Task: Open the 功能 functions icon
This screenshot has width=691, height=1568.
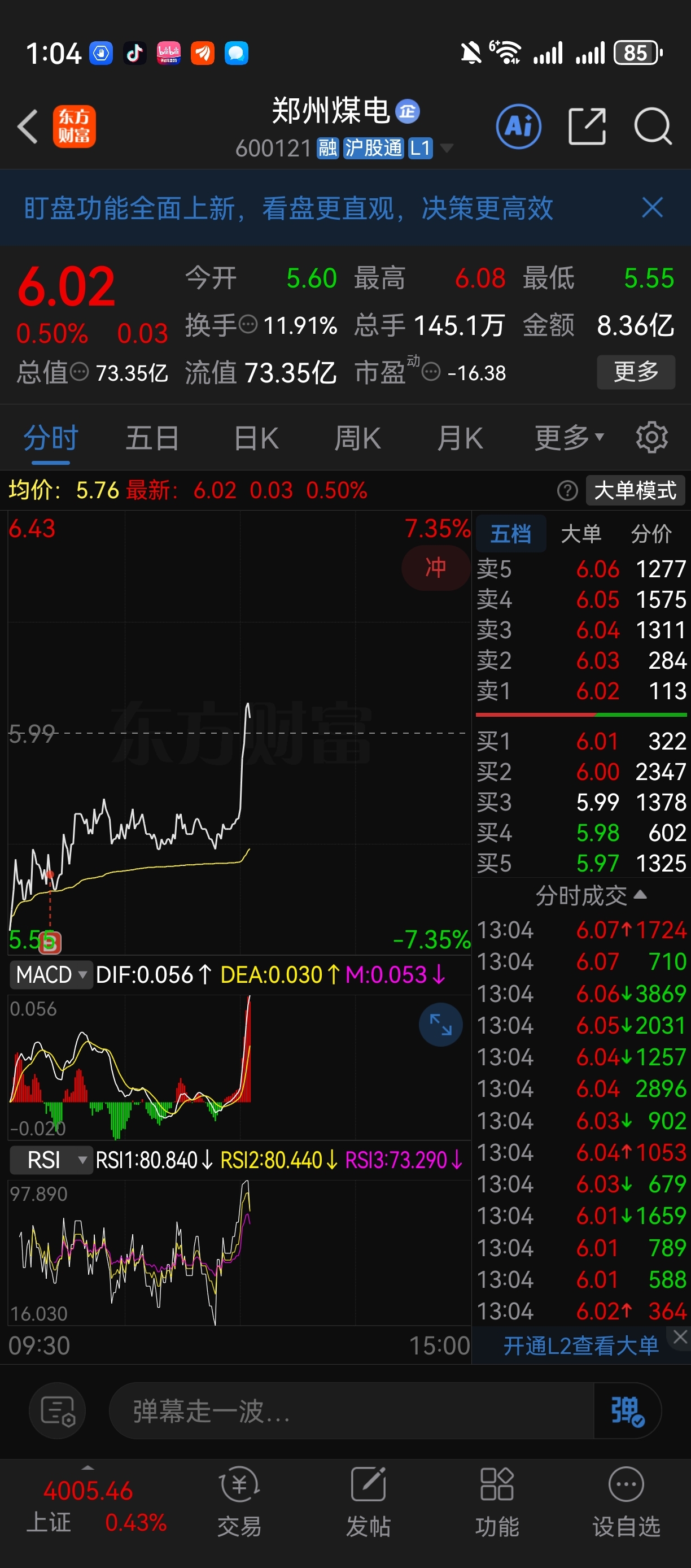Action: [497, 1501]
